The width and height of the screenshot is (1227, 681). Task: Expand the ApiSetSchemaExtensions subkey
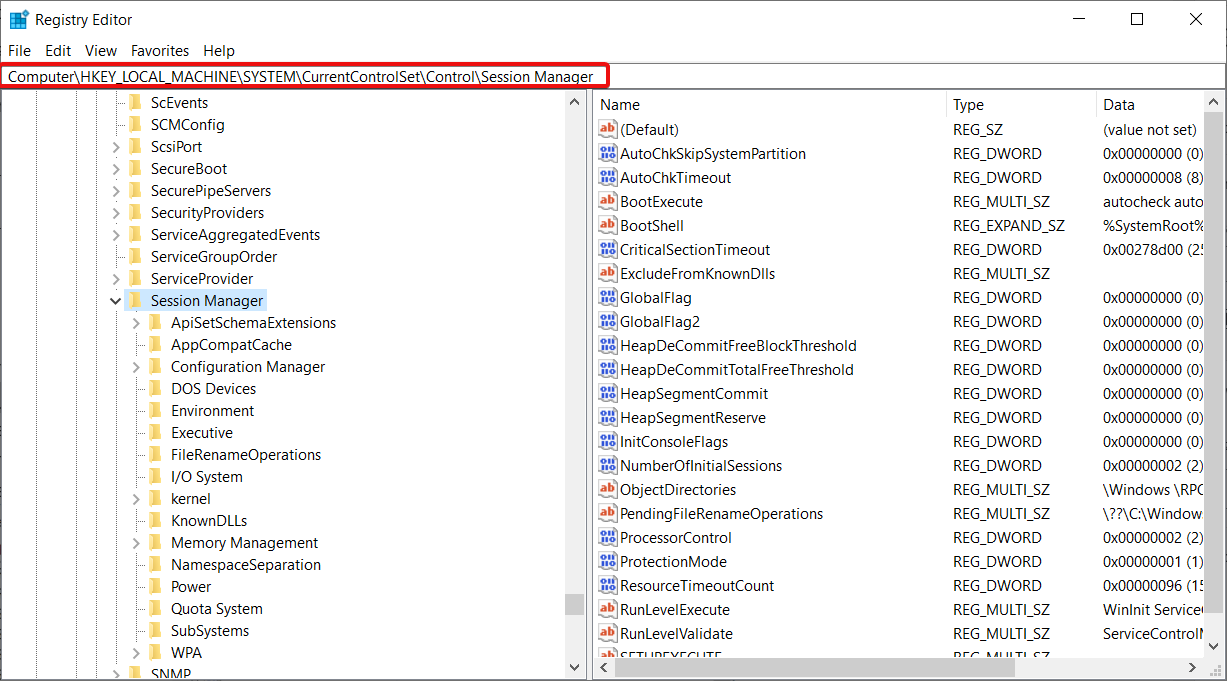pyautogui.click(x=136, y=322)
